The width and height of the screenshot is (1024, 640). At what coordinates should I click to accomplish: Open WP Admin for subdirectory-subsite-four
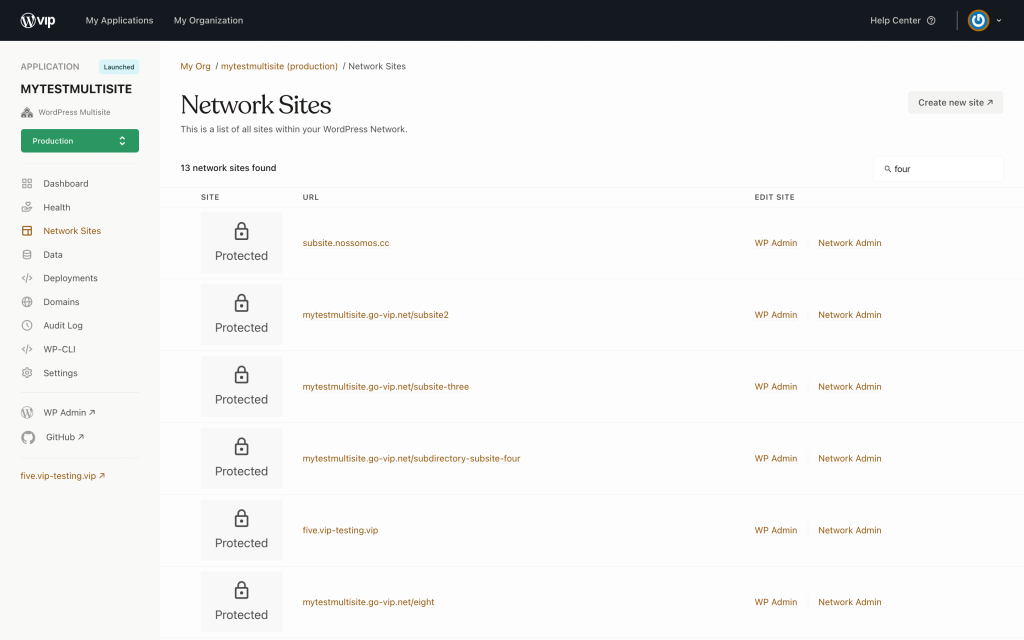776,458
